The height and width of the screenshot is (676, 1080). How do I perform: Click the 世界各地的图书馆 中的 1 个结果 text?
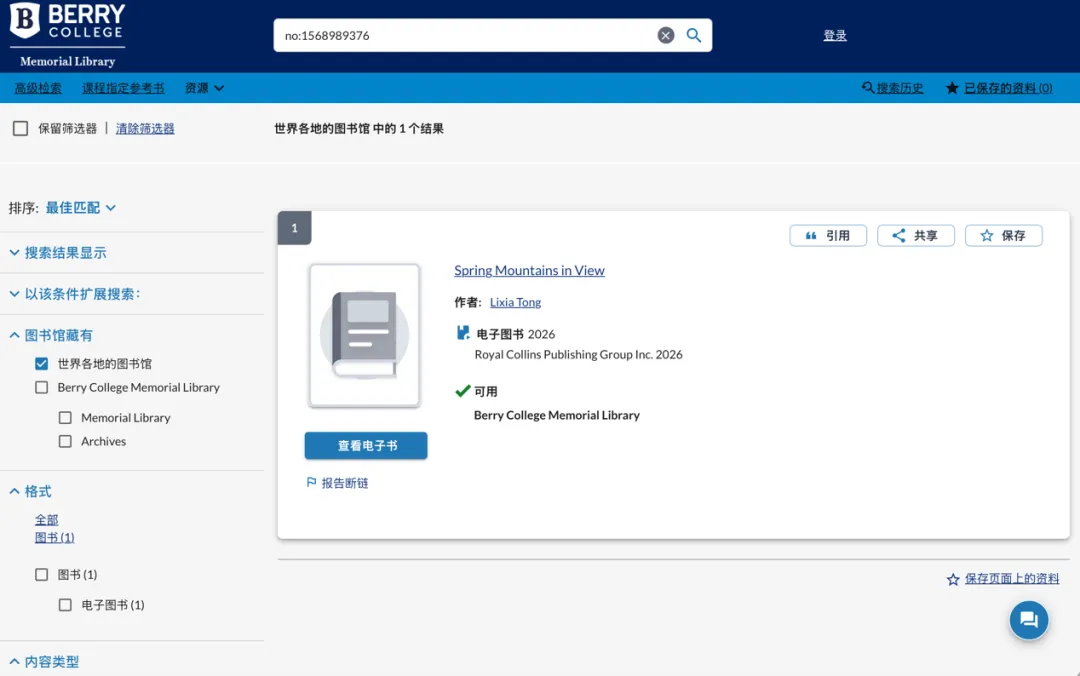pos(359,128)
